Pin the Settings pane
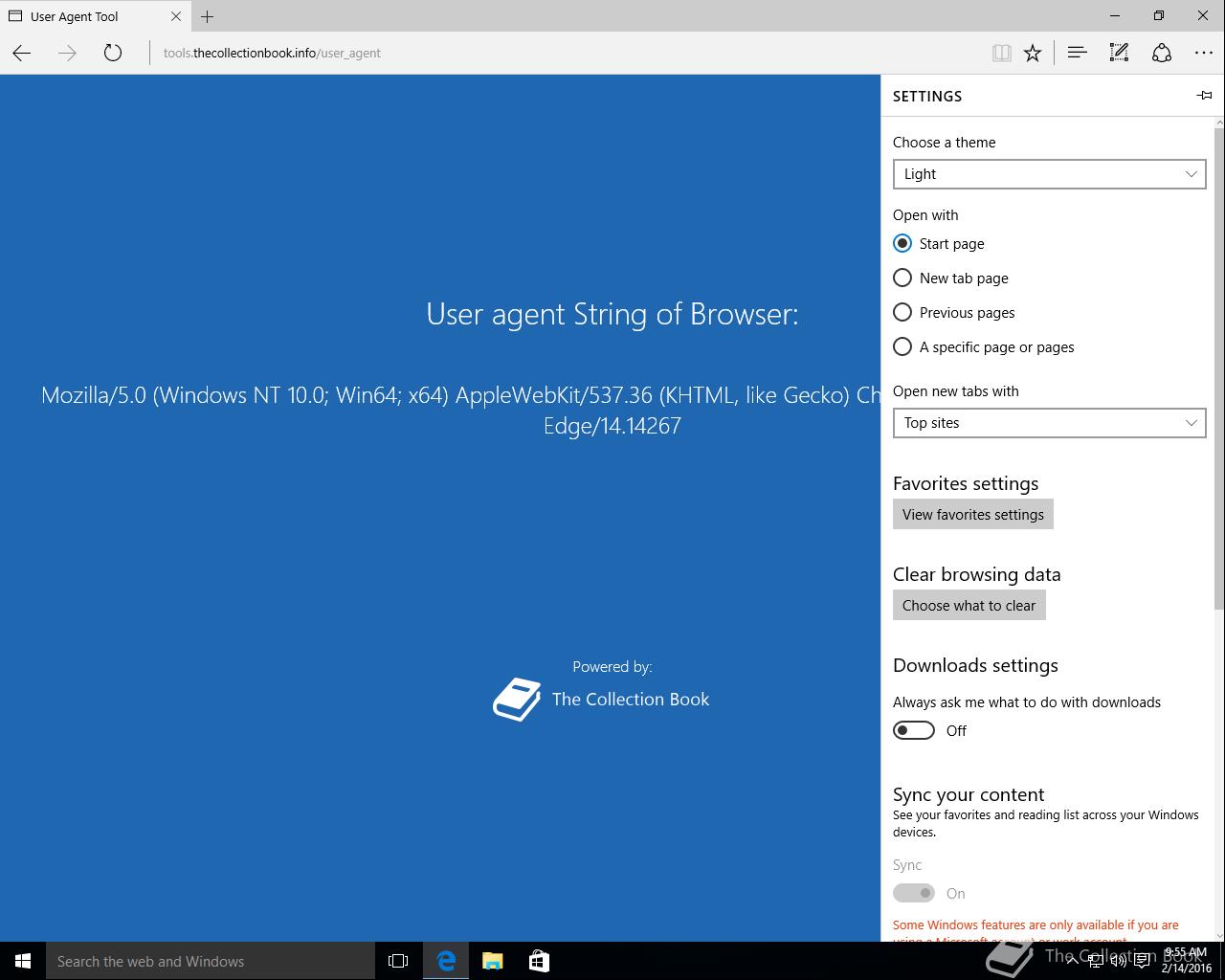This screenshot has width=1225, height=980. 1205,96
